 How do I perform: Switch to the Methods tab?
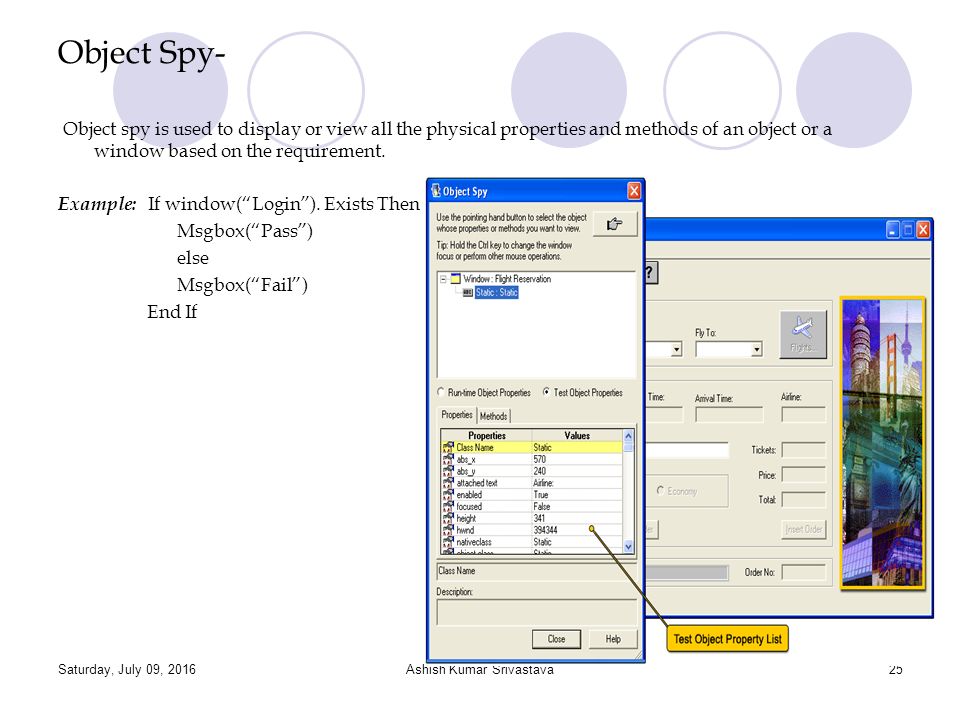pos(493,416)
